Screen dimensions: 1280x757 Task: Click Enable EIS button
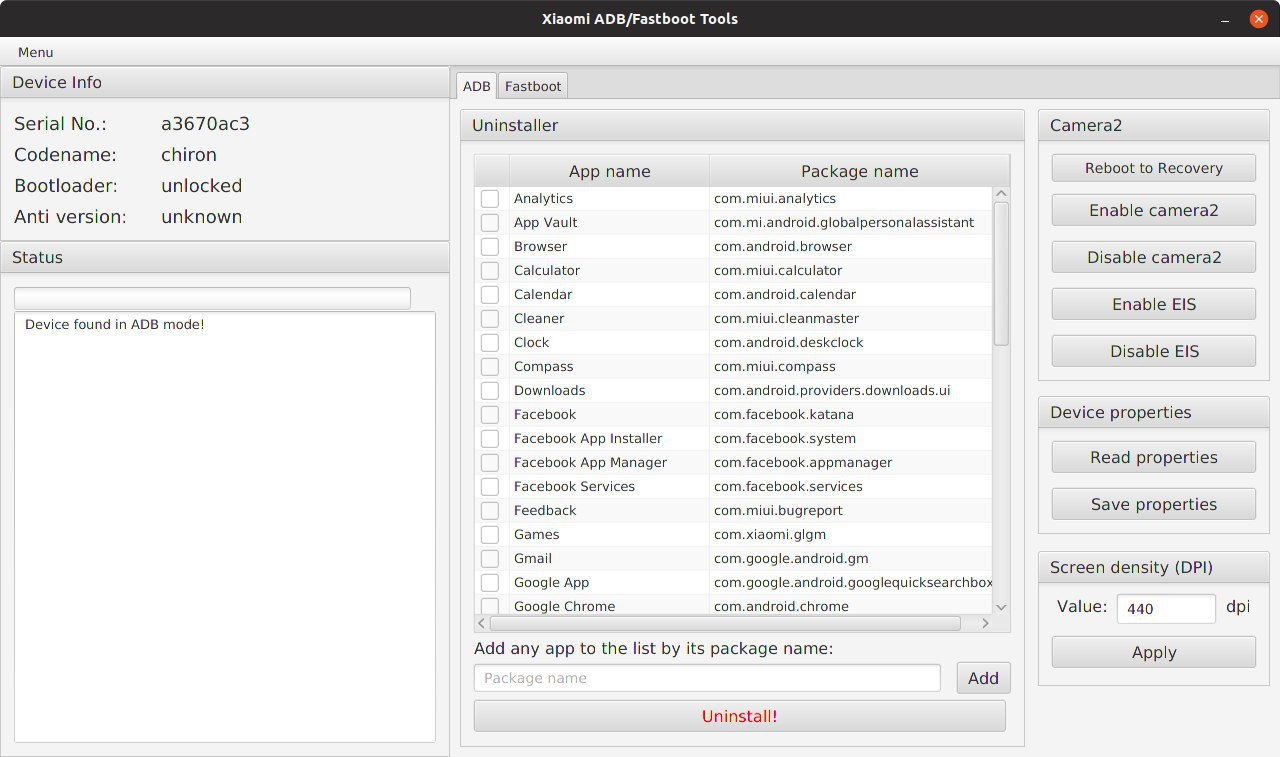point(1153,304)
